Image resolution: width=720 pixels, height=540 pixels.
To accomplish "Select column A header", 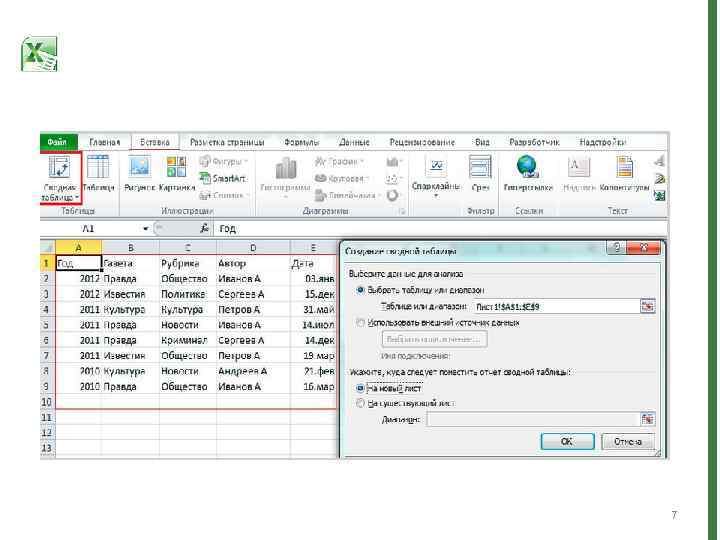I will (79, 248).
